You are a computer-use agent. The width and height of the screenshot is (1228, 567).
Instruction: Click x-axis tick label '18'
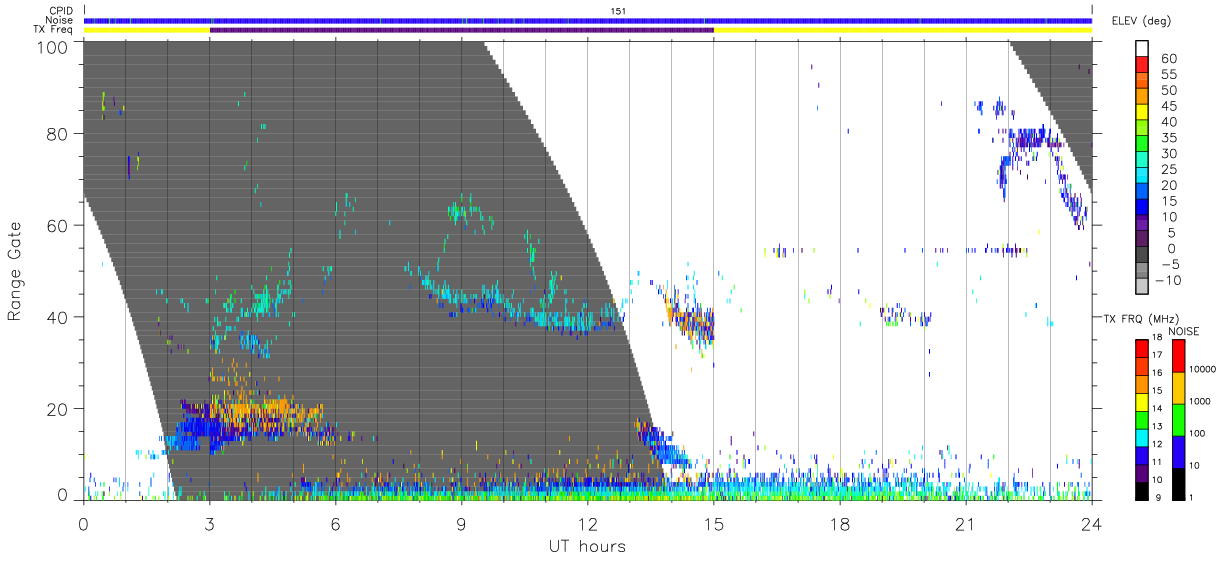[840, 523]
